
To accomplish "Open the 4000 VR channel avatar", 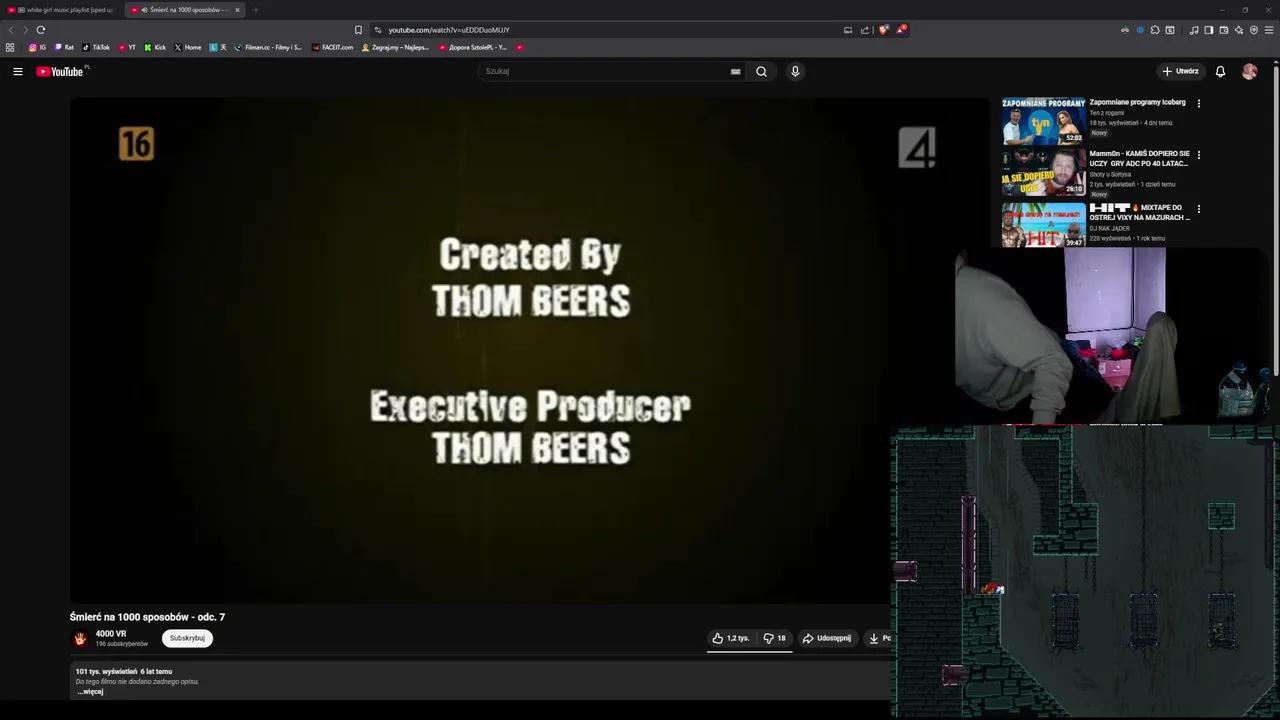I will pyautogui.click(x=80, y=638).
